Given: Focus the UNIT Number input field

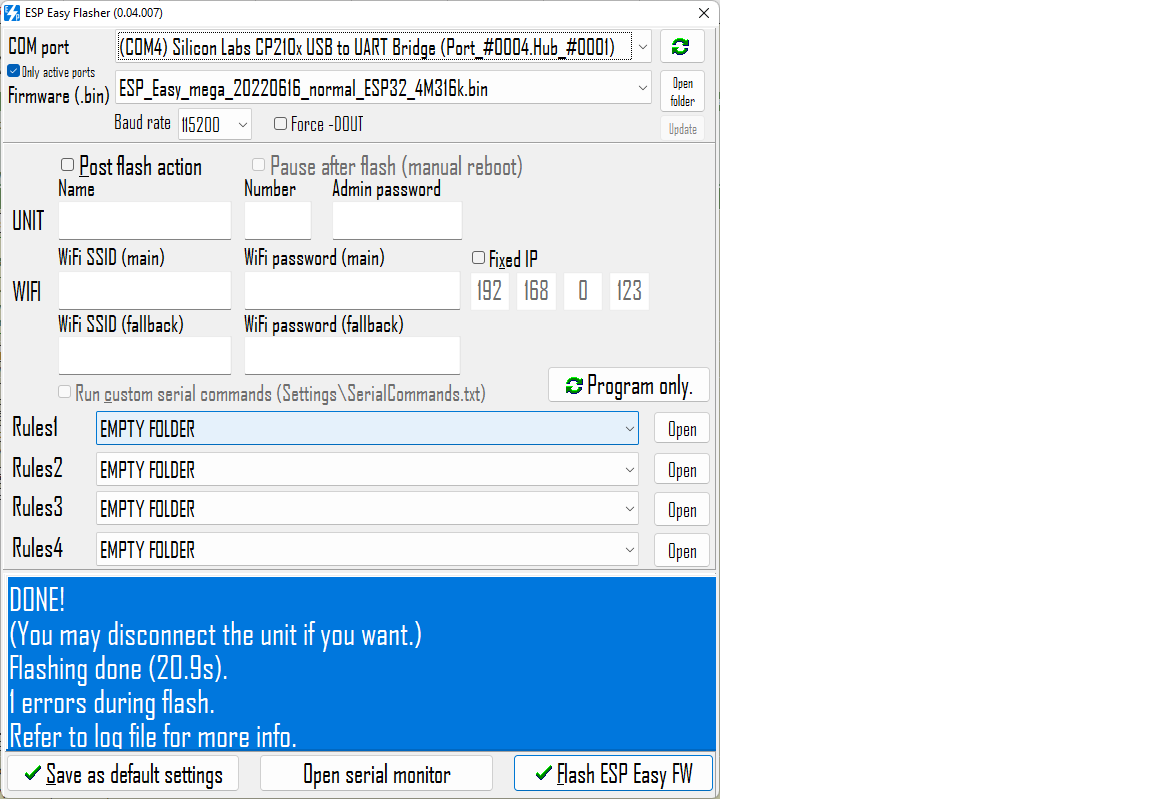Looking at the screenshot, I should click(278, 221).
